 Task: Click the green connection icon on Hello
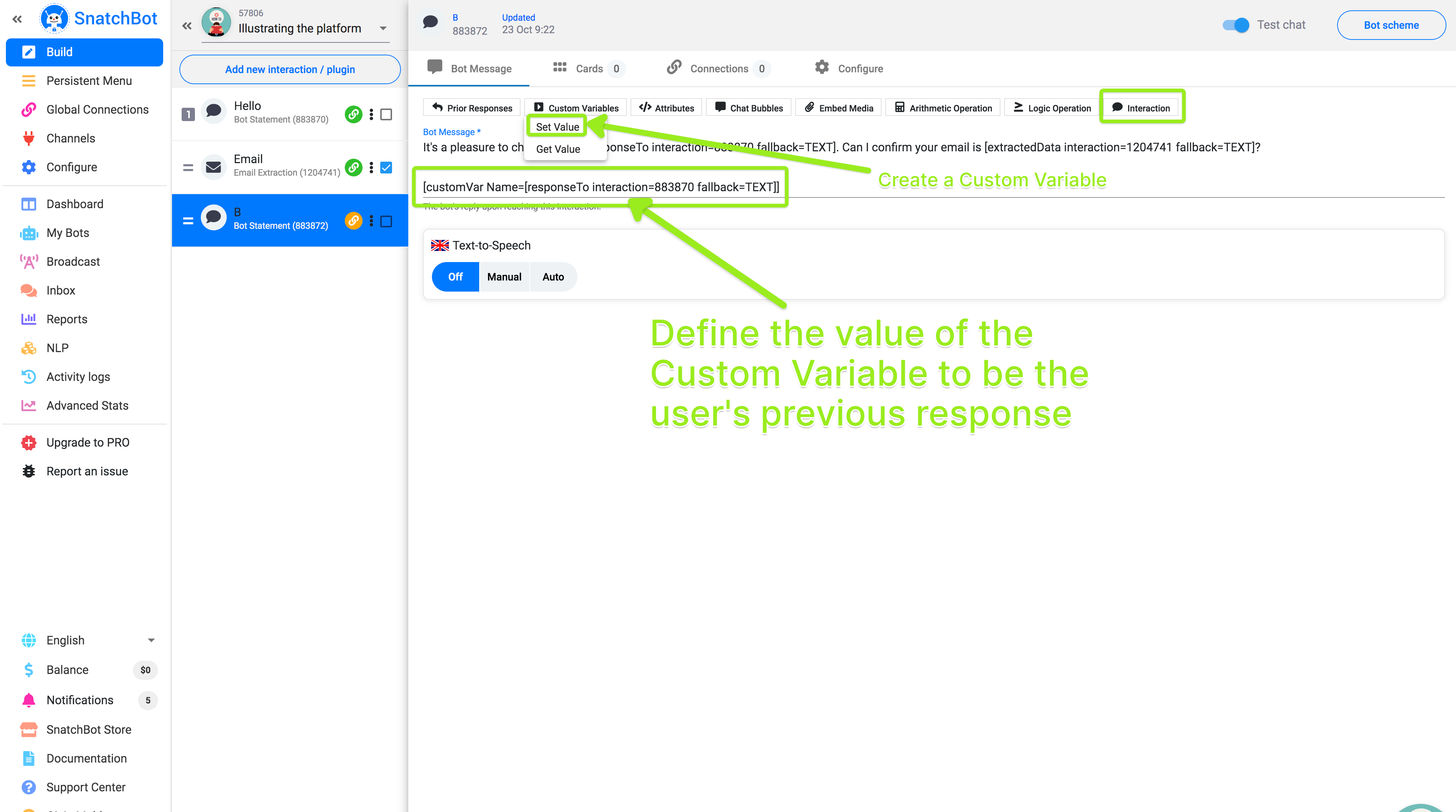coord(353,114)
